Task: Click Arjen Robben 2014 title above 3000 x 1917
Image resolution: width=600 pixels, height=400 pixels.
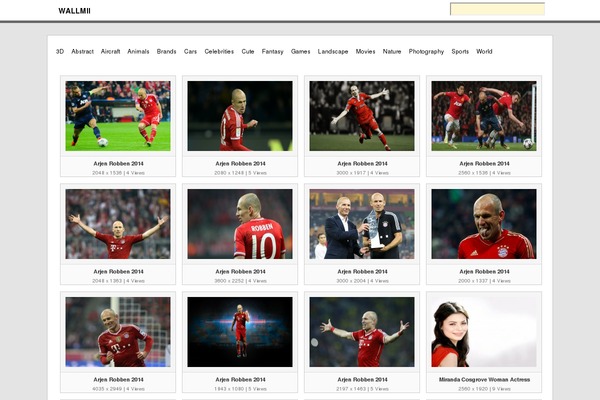Action: point(362,163)
